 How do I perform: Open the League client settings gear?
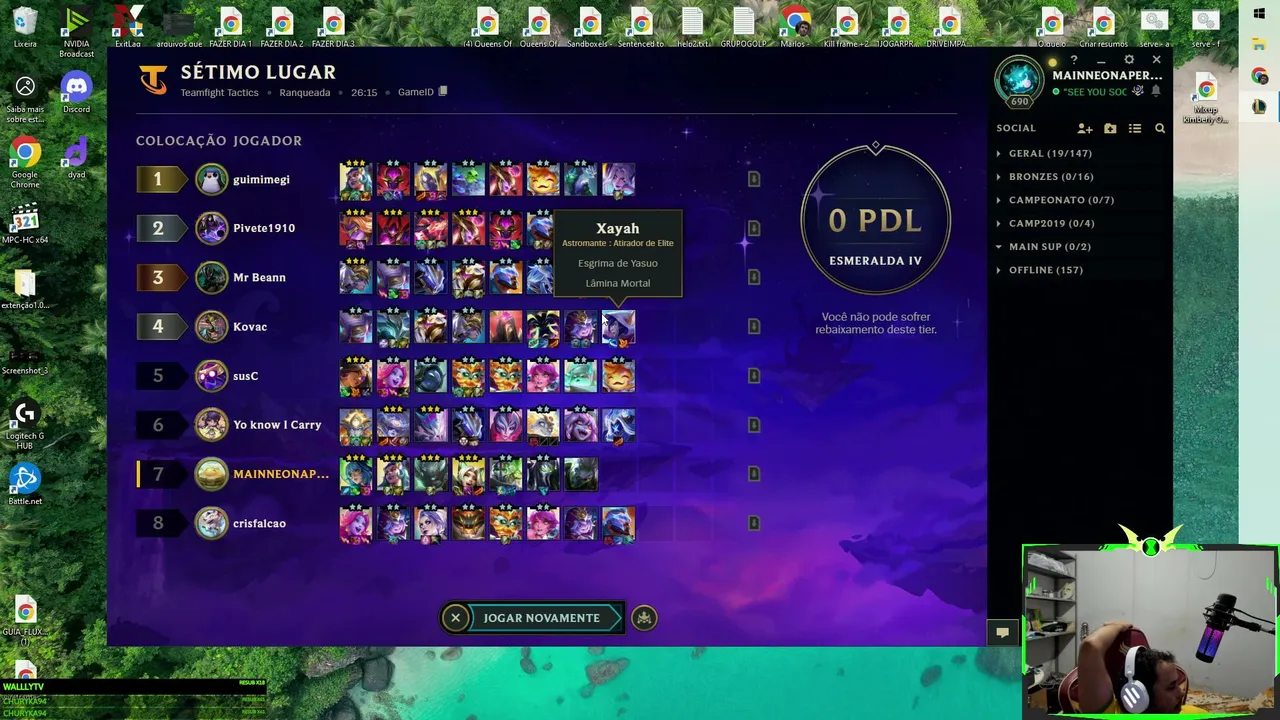(x=1129, y=61)
